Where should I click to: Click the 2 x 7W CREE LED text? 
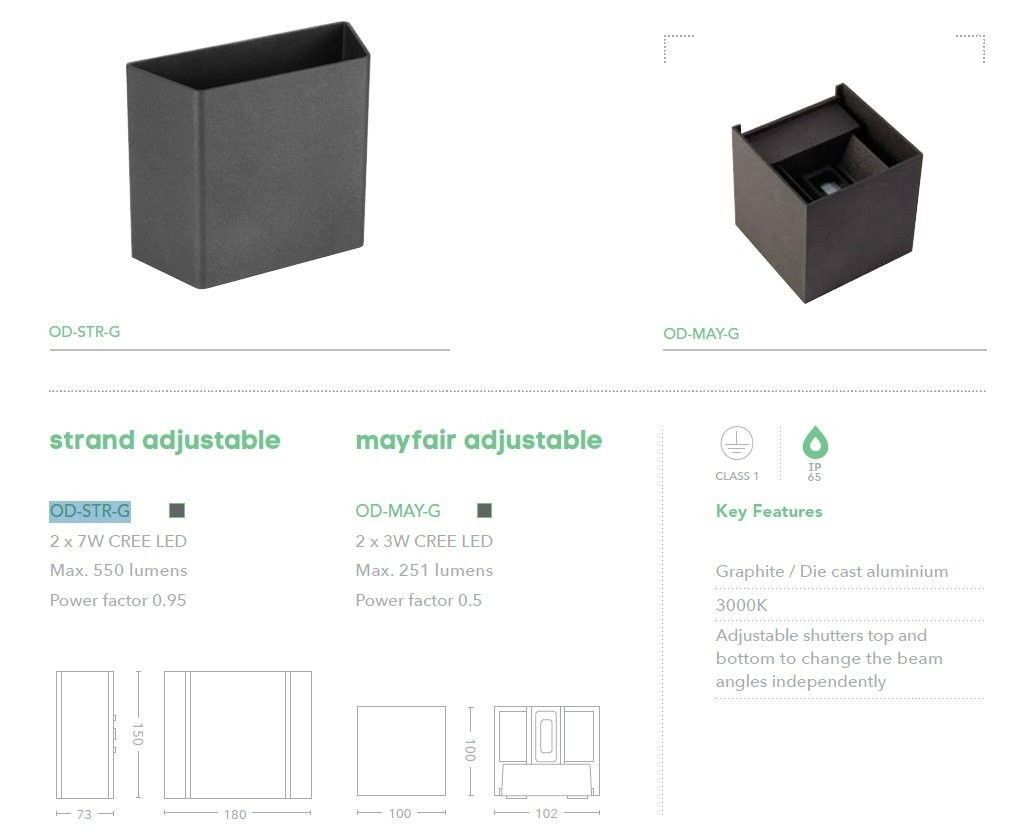tap(118, 541)
